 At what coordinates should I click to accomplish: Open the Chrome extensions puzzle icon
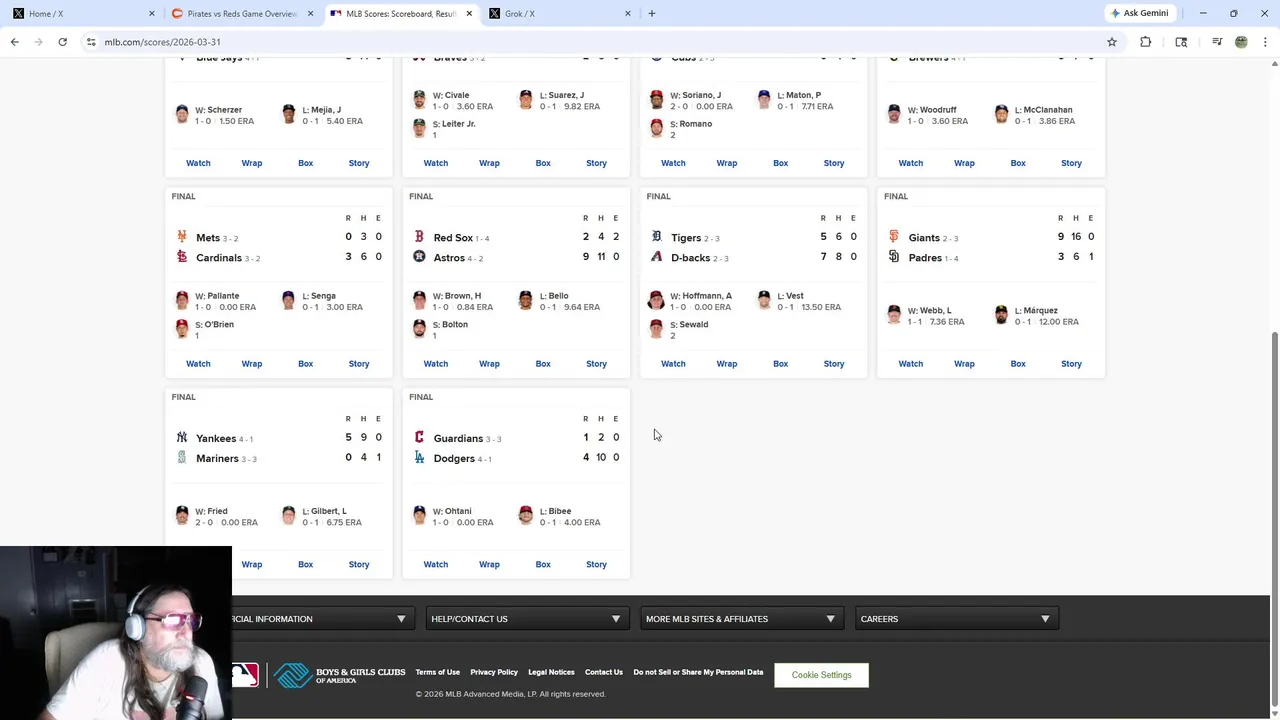click(x=1146, y=42)
